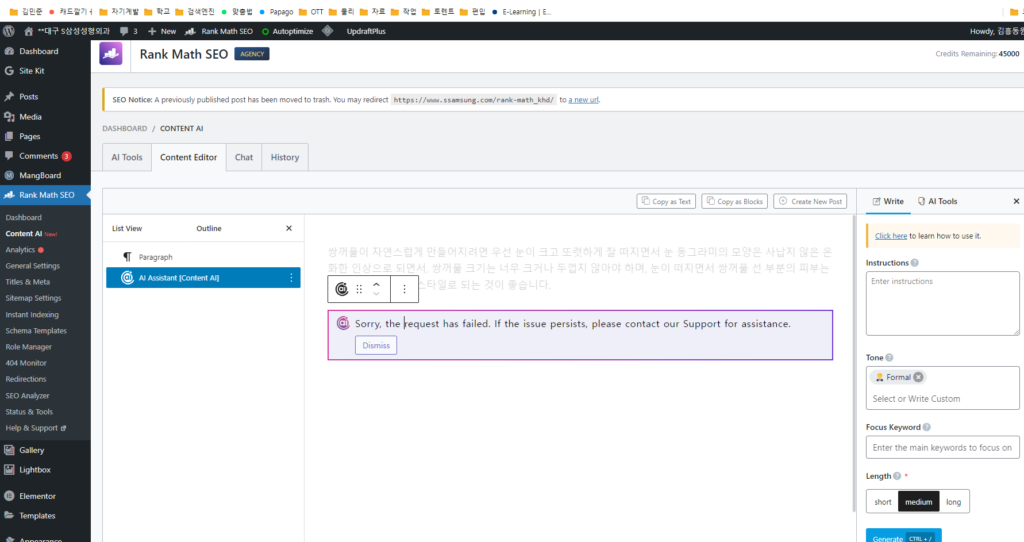Open Role Manager submenu

(29, 347)
